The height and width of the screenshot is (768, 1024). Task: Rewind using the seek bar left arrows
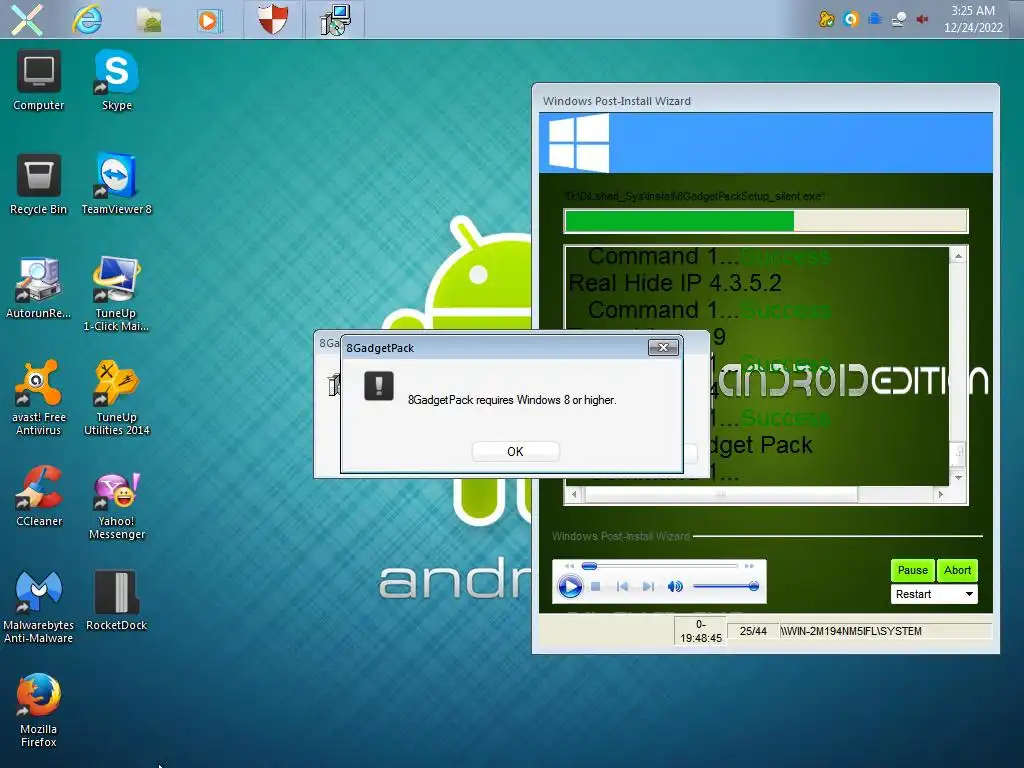pos(569,566)
